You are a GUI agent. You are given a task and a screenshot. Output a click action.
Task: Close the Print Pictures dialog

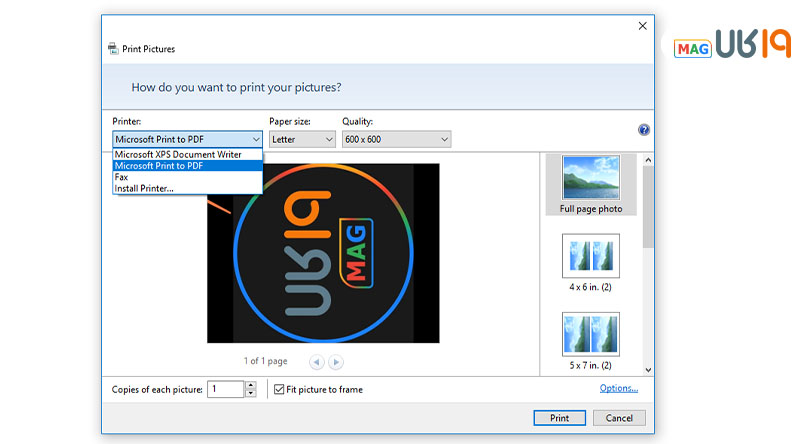tap(643, 27)
